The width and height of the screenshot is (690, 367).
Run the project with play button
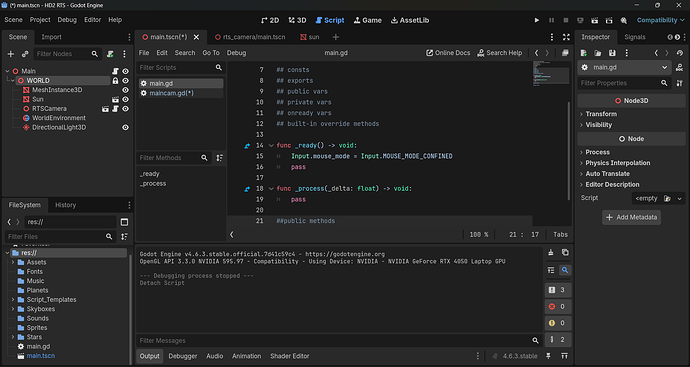click(536, 20)
